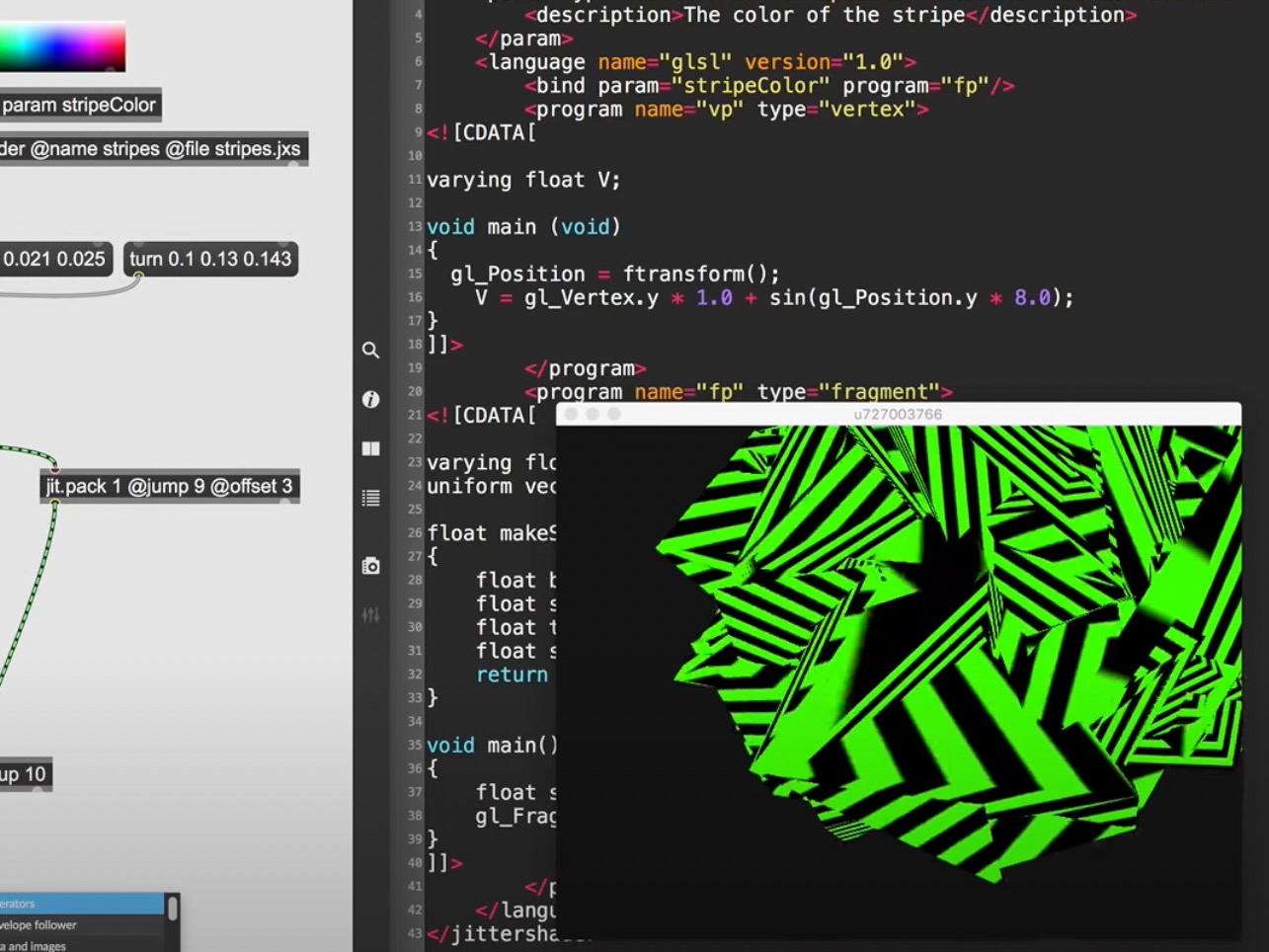Select the jit.pack 1 @jump 9 object
Viewport: 1269px width, 952px height.
pyautogui.click(x=169, y=487)
